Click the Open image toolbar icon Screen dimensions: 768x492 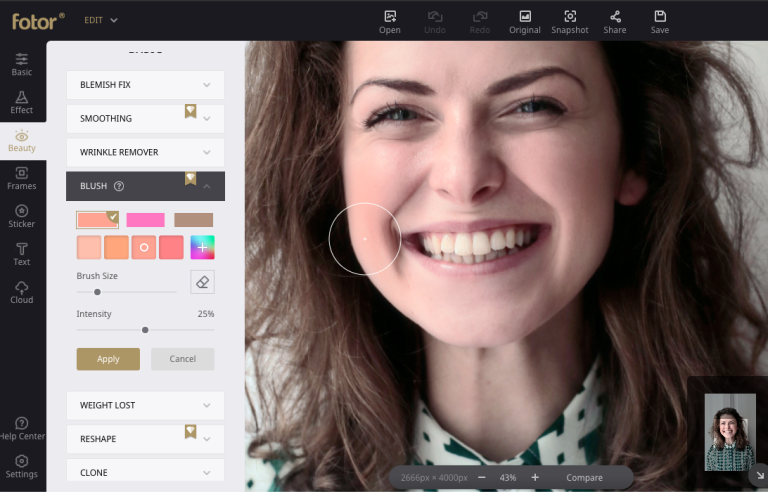point(390,22)
